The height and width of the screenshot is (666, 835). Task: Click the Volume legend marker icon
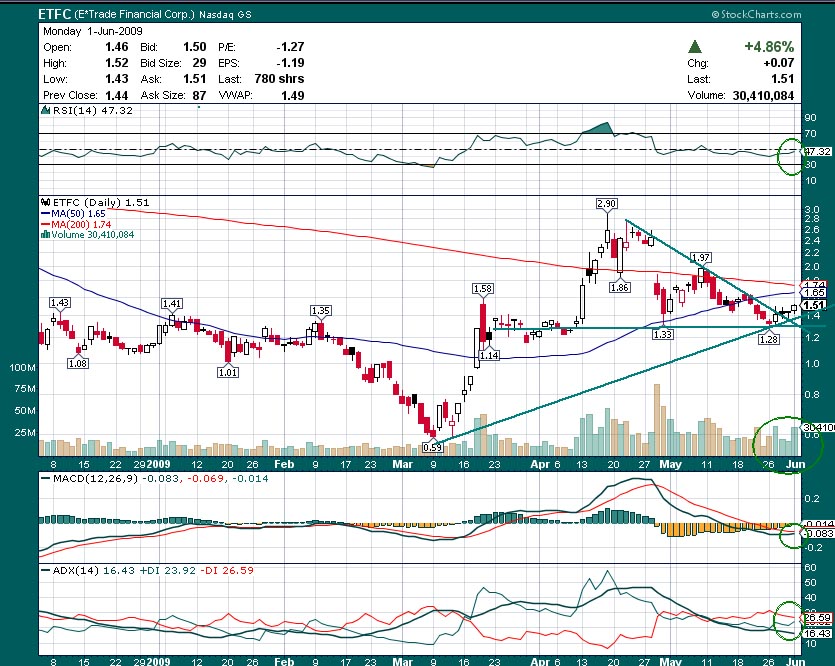pyautogui.click(x=45, y=236)
